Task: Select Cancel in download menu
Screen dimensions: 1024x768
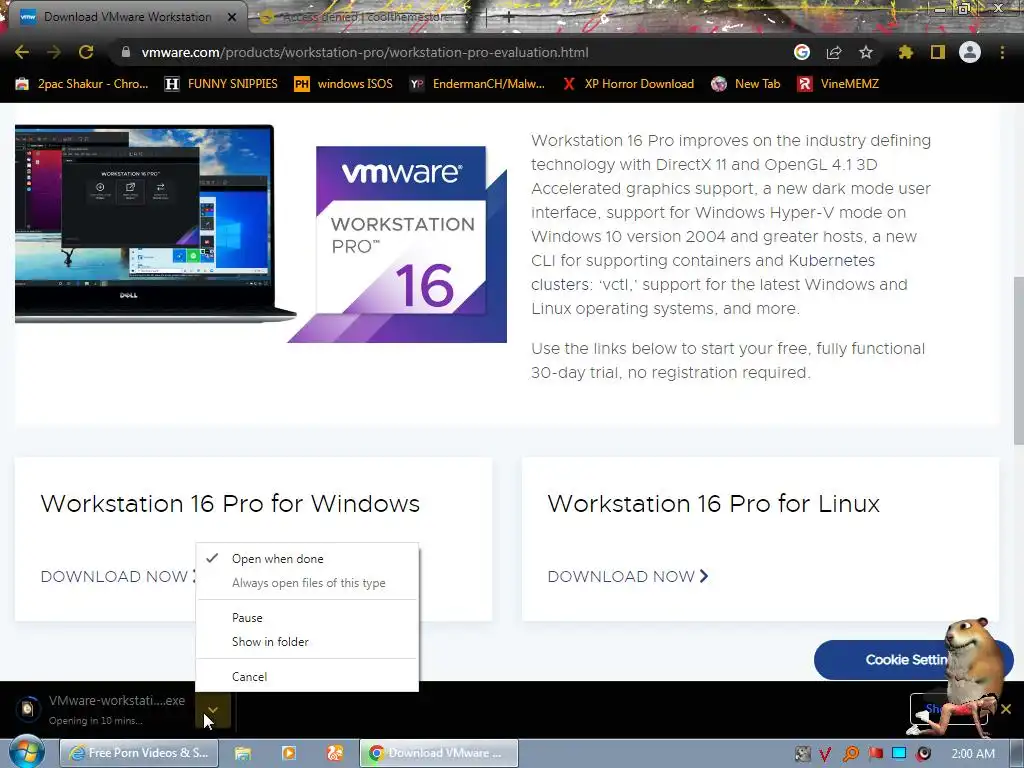Action: point(307,677)
